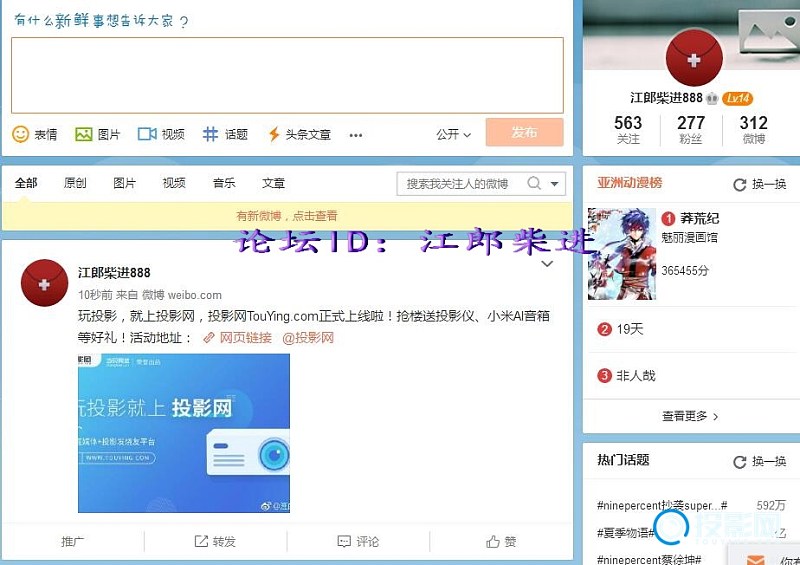Refresh 热门话题 with 换一换
800x565 pixels.
760,462
